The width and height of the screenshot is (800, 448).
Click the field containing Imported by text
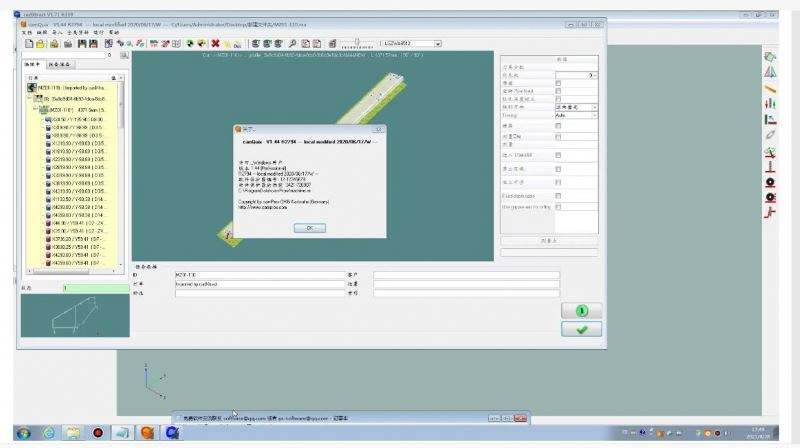[260, 284]
